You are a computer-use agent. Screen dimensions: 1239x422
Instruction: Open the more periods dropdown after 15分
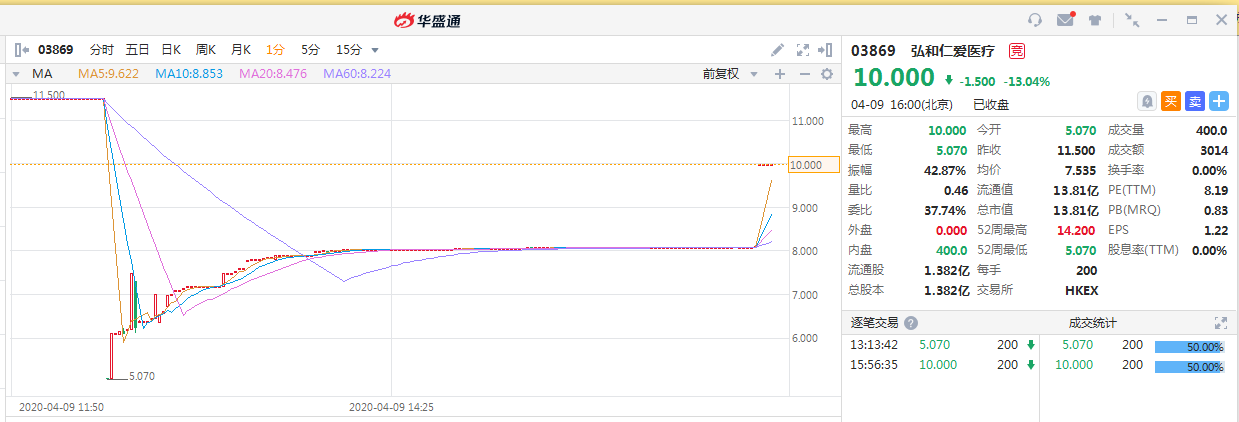[375, 50]
